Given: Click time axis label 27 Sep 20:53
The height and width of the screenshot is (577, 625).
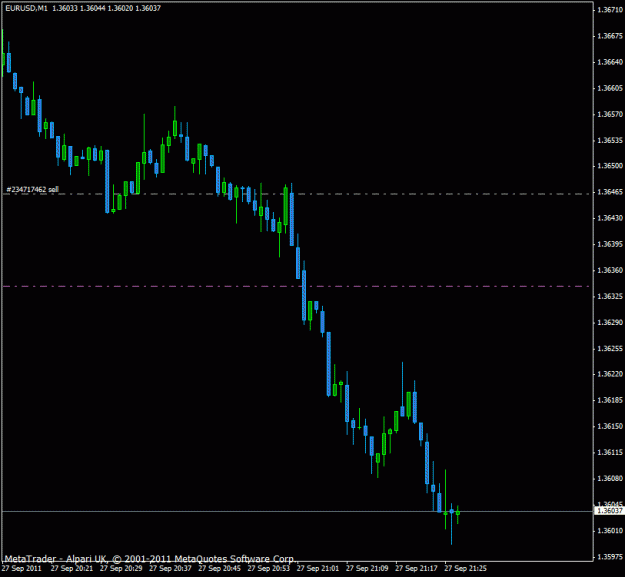Looking at the screenshot, I should pos(269,568).
